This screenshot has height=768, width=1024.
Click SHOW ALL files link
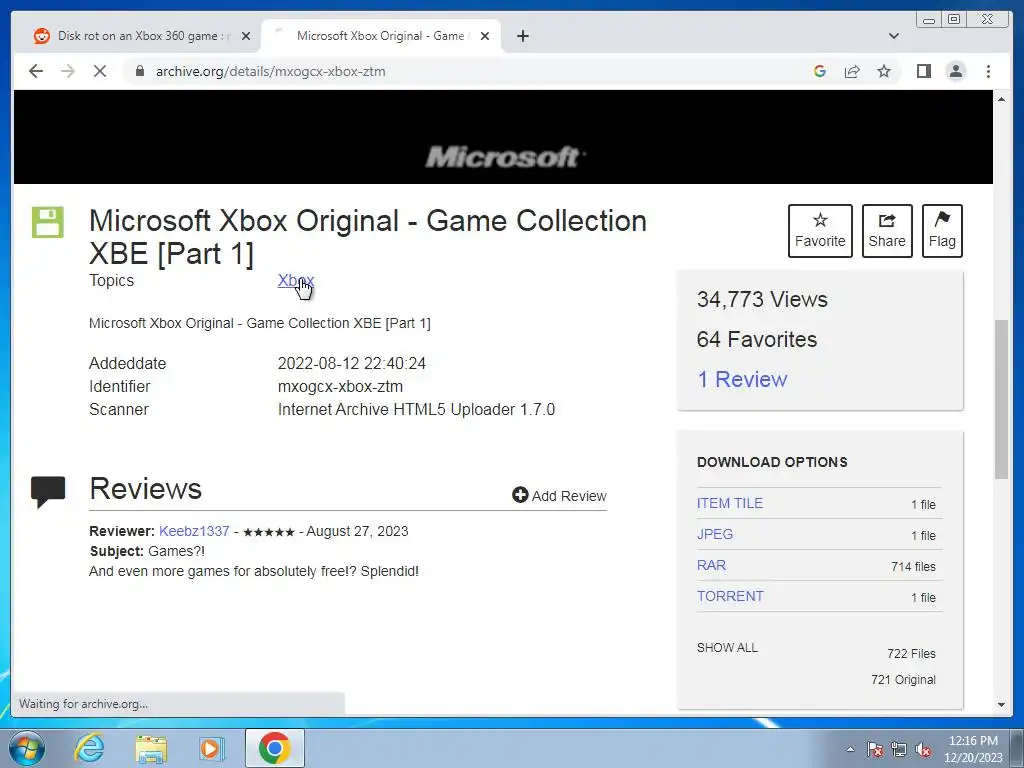point(727,648)
